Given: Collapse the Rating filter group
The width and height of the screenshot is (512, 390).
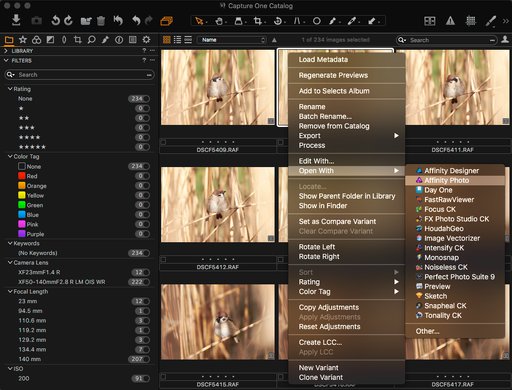Looking at the screenshot, I should [x=10, y=89].
